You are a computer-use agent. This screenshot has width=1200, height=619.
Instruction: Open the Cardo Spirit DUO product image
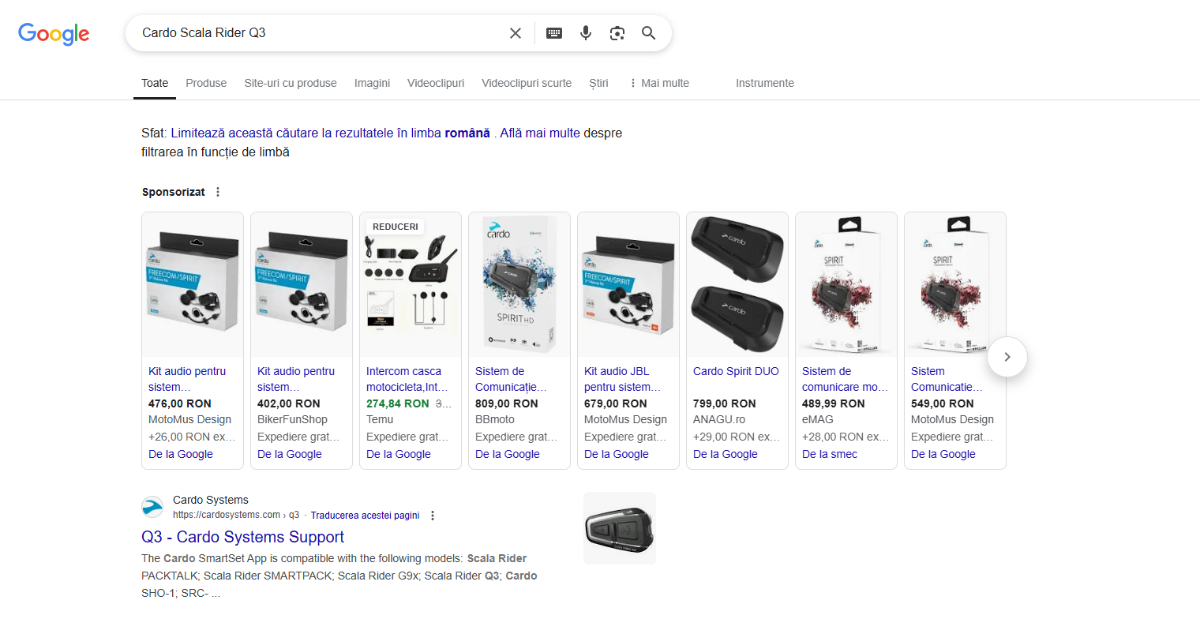737,285
